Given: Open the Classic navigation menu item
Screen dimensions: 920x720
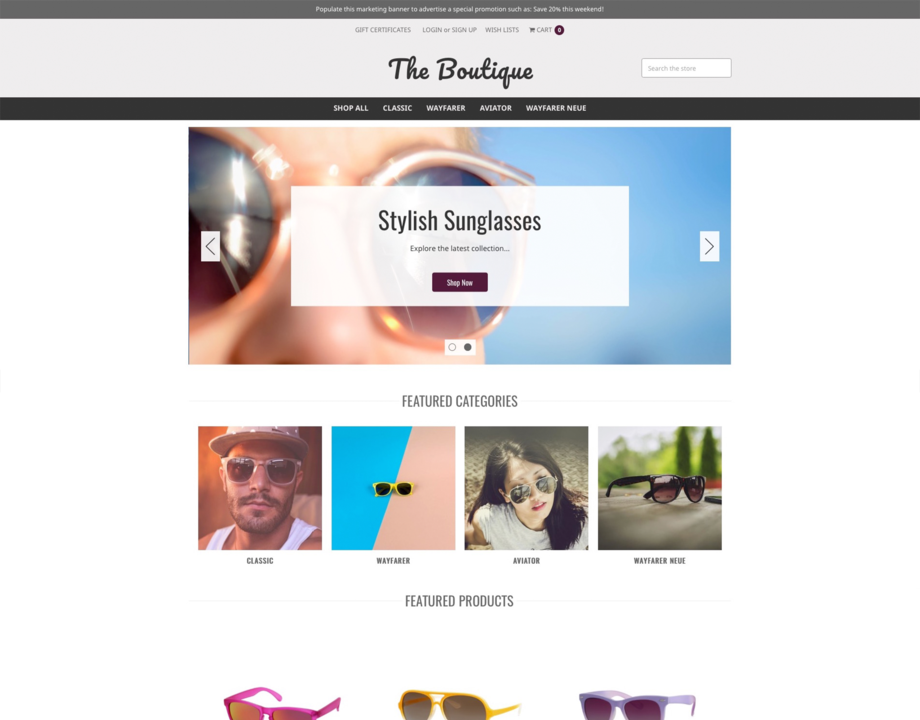Looking at the screenshot, I should click(397, 108).
